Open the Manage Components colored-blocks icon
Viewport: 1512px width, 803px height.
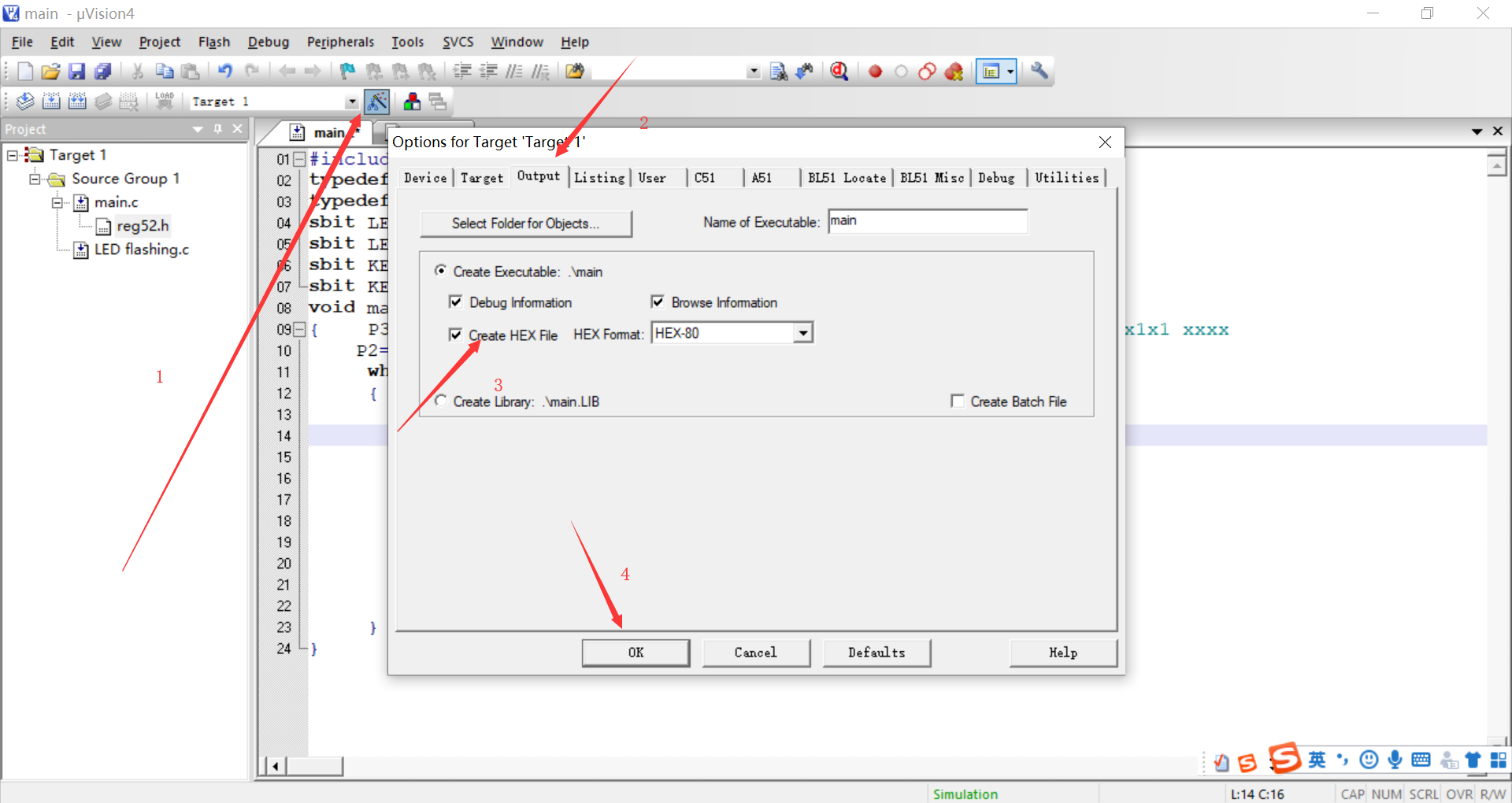(x=412, y=102)
